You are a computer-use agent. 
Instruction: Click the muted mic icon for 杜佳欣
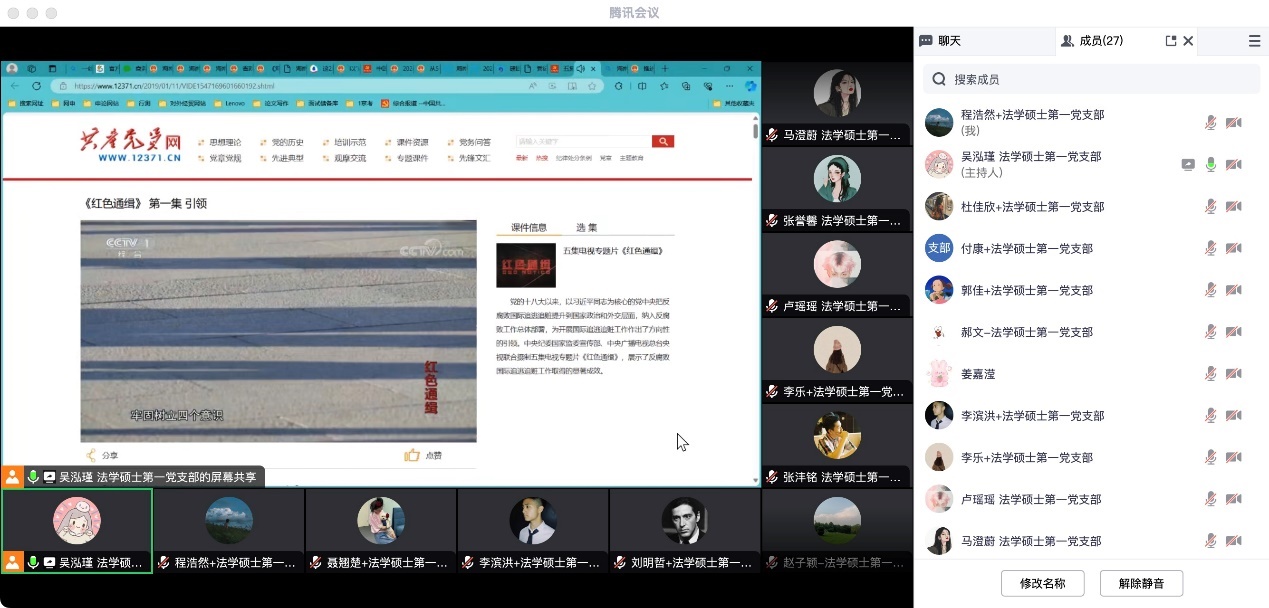point(1211,207)
